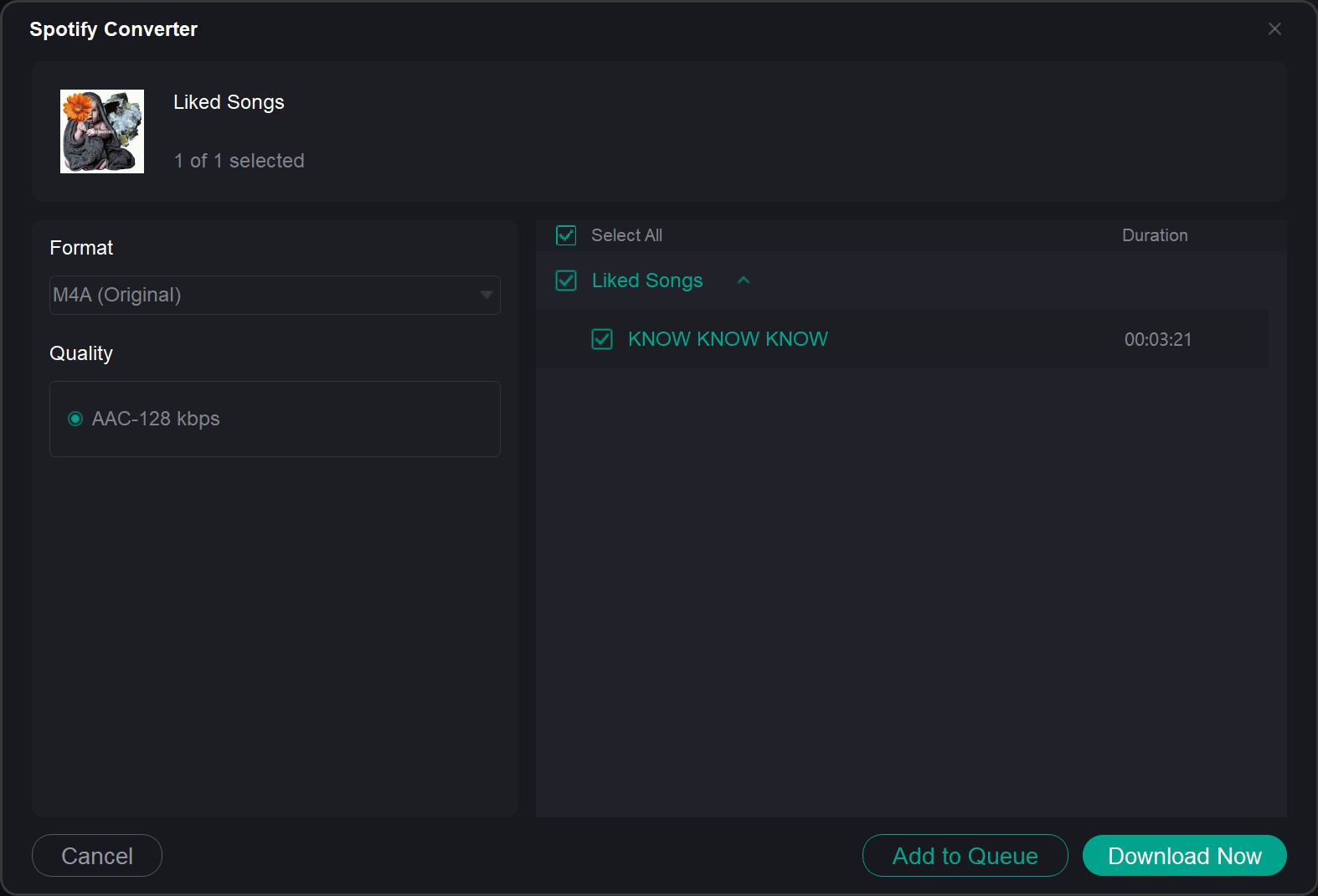Uncheck the KNOW KNOW KNOW track checkbox
1318x896 pixels.
click(x=602, y=339)
